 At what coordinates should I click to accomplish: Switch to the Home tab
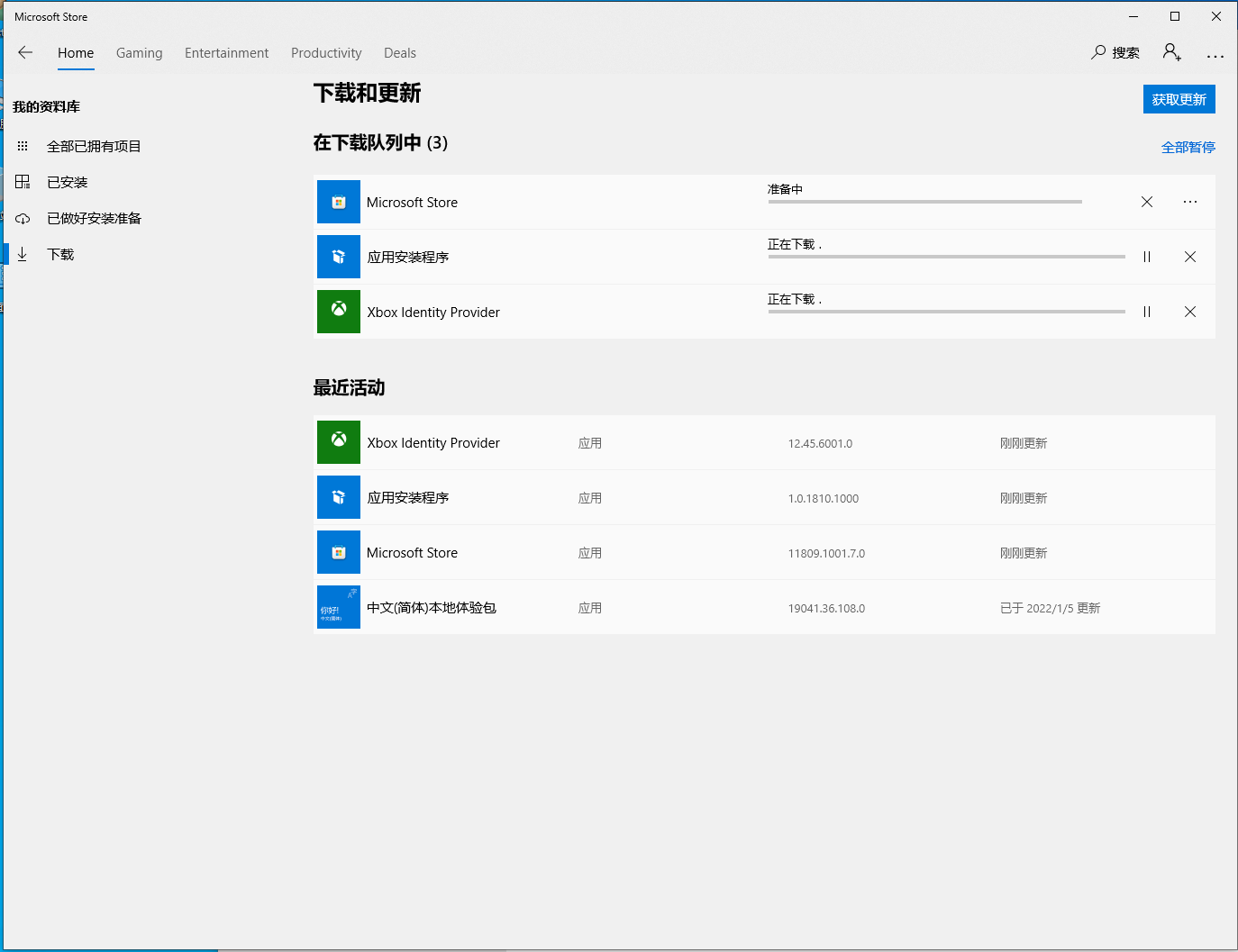76,53
